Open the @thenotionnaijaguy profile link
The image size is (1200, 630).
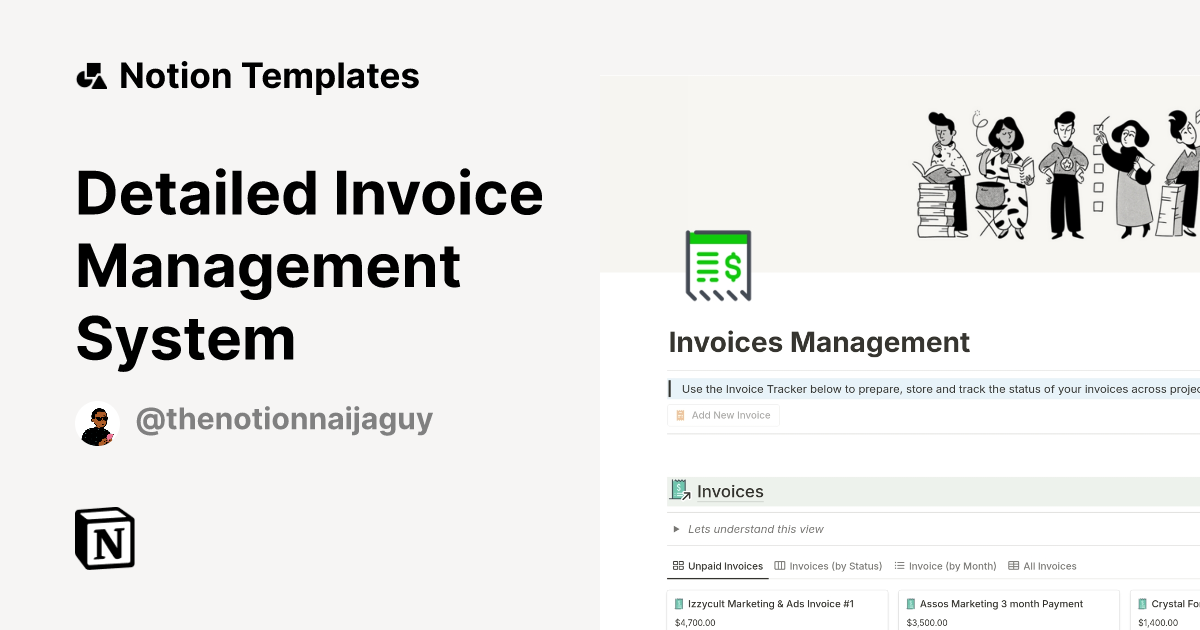284,420
